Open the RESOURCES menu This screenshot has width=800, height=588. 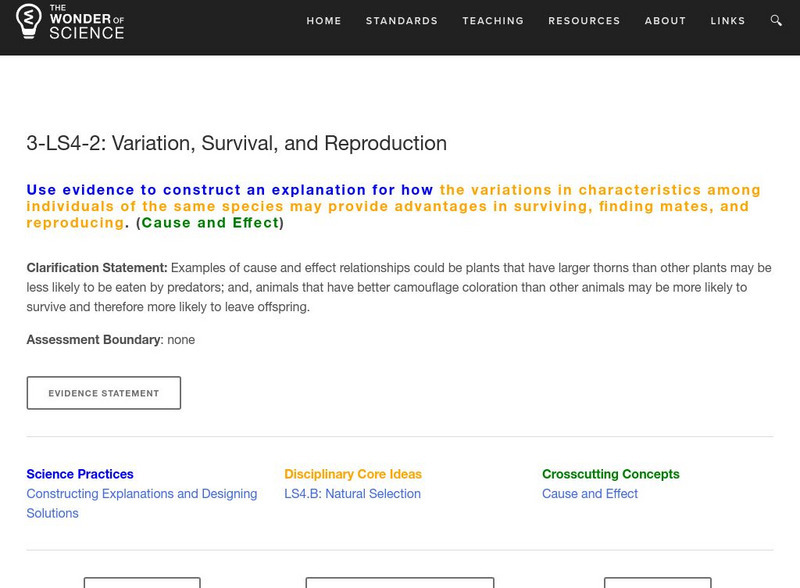[585, 20]
